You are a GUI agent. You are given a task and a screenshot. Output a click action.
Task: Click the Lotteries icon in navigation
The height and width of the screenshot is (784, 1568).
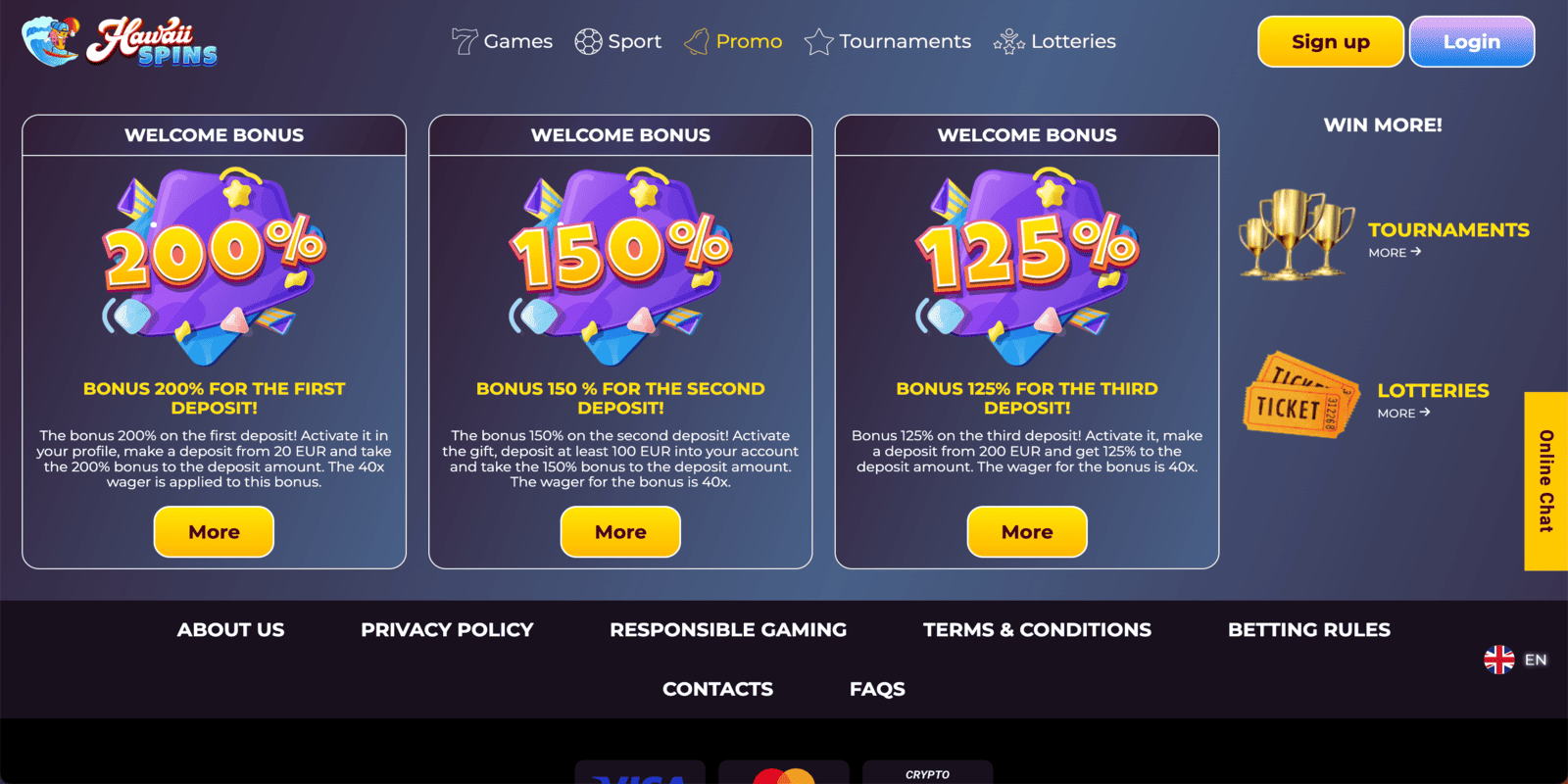point(1008,42)
